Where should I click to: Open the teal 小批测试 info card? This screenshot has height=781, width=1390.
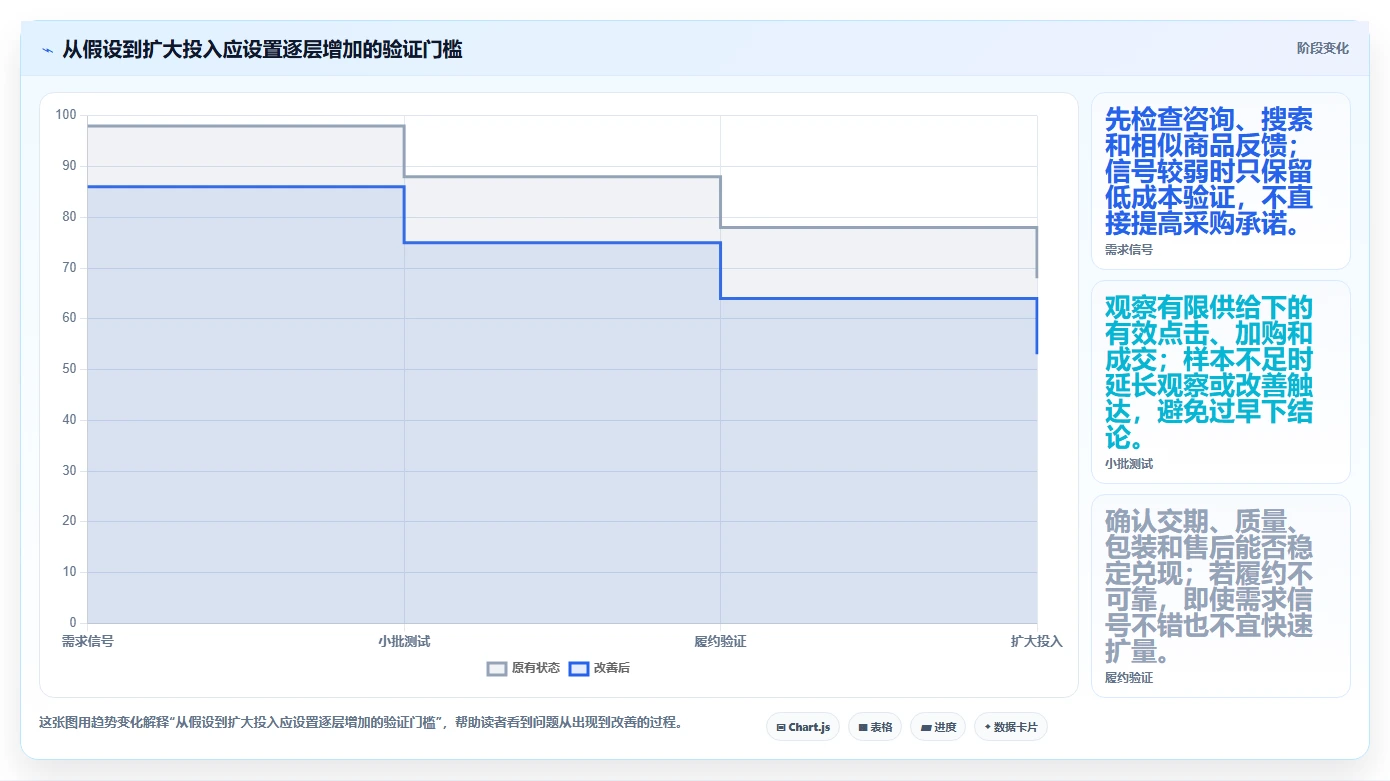pos(1220,382)
